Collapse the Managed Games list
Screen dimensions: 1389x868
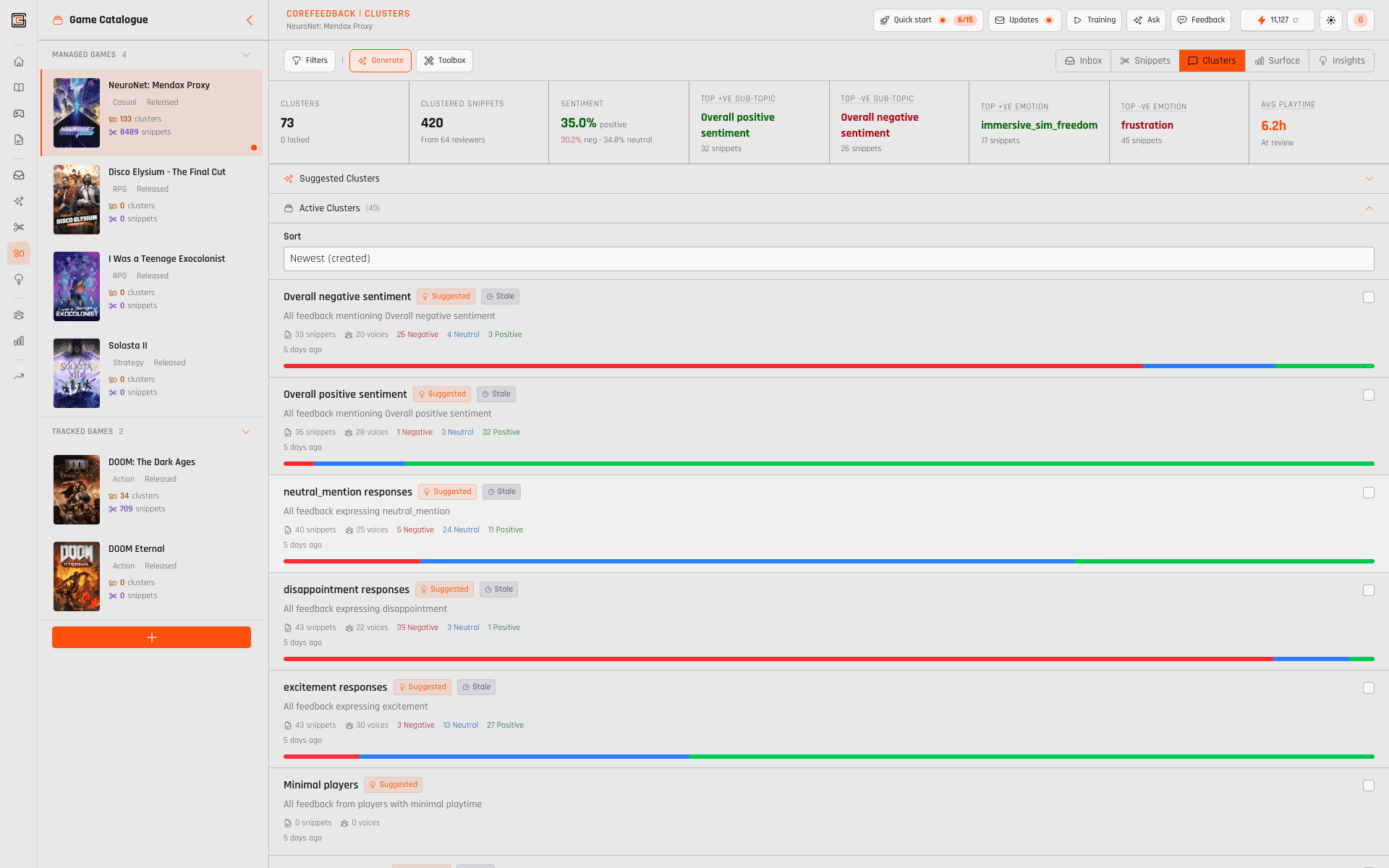click(246, 55)
